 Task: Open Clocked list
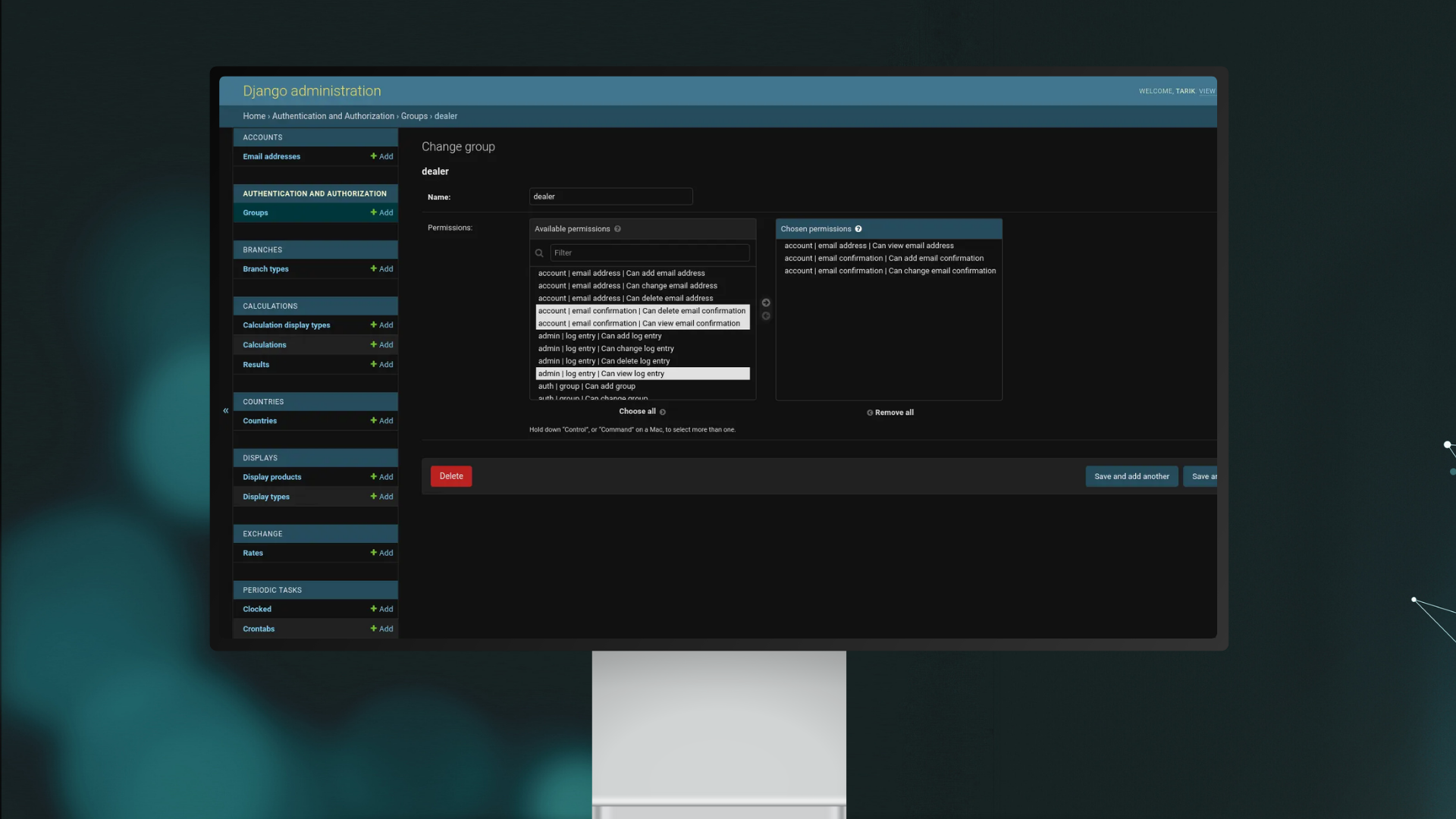[257, 608]
